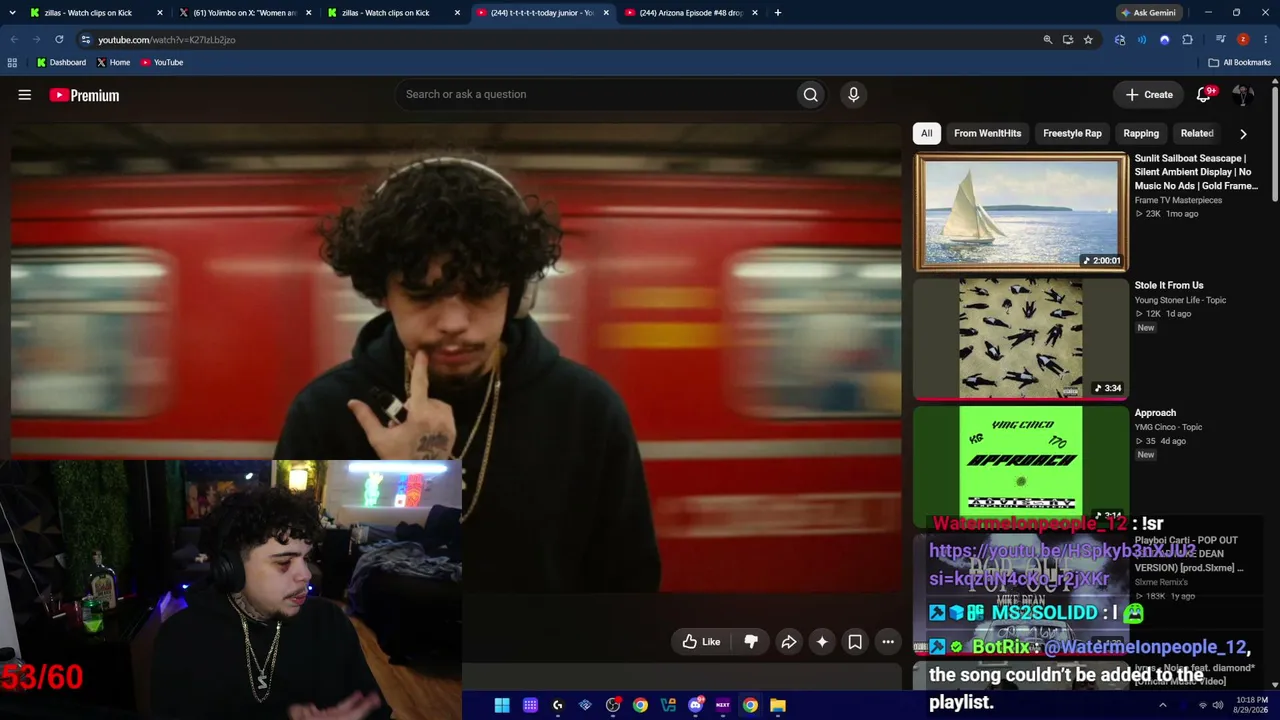Click the Stole It From Us thumbnail
This screenshot has width=1280, height=720.
coord(1021,338)
